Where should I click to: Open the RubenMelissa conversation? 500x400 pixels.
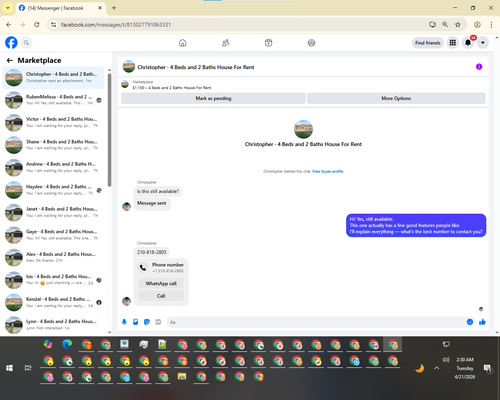pyautogui.click(x=53, y=100)
